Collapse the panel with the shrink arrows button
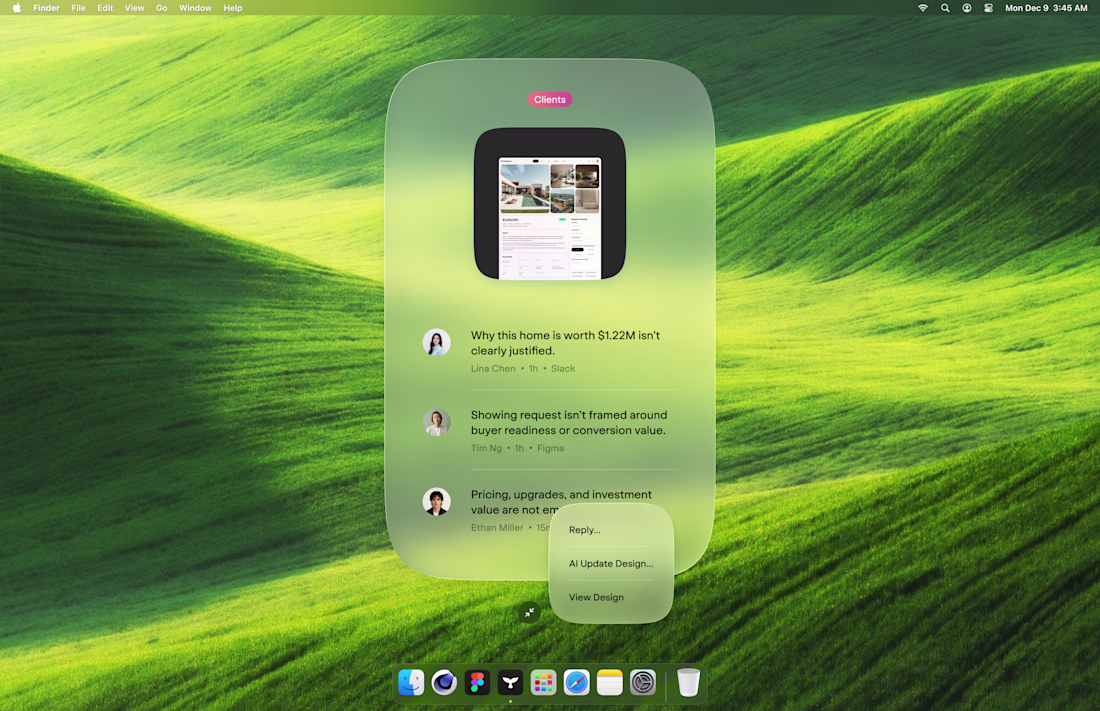 point(530,613)
